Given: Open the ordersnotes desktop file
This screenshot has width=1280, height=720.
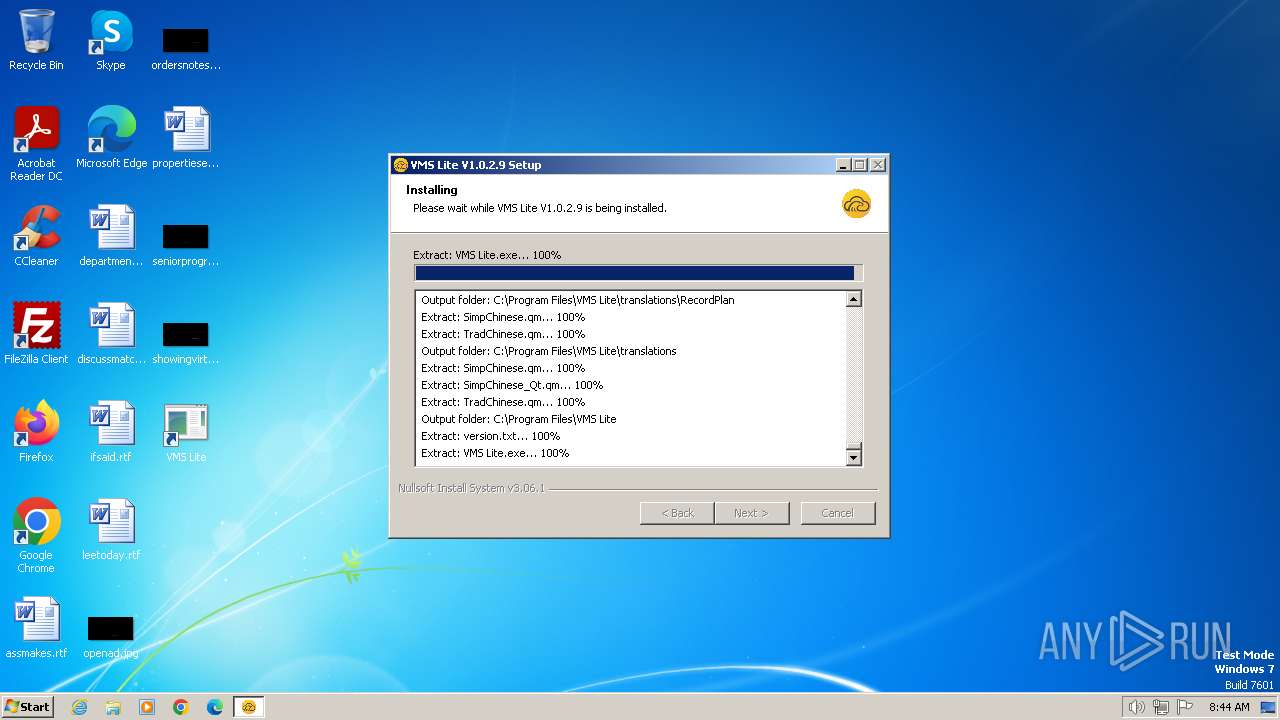Looking at the screenshot, I should pyautogui.click(x=186, y=48).
